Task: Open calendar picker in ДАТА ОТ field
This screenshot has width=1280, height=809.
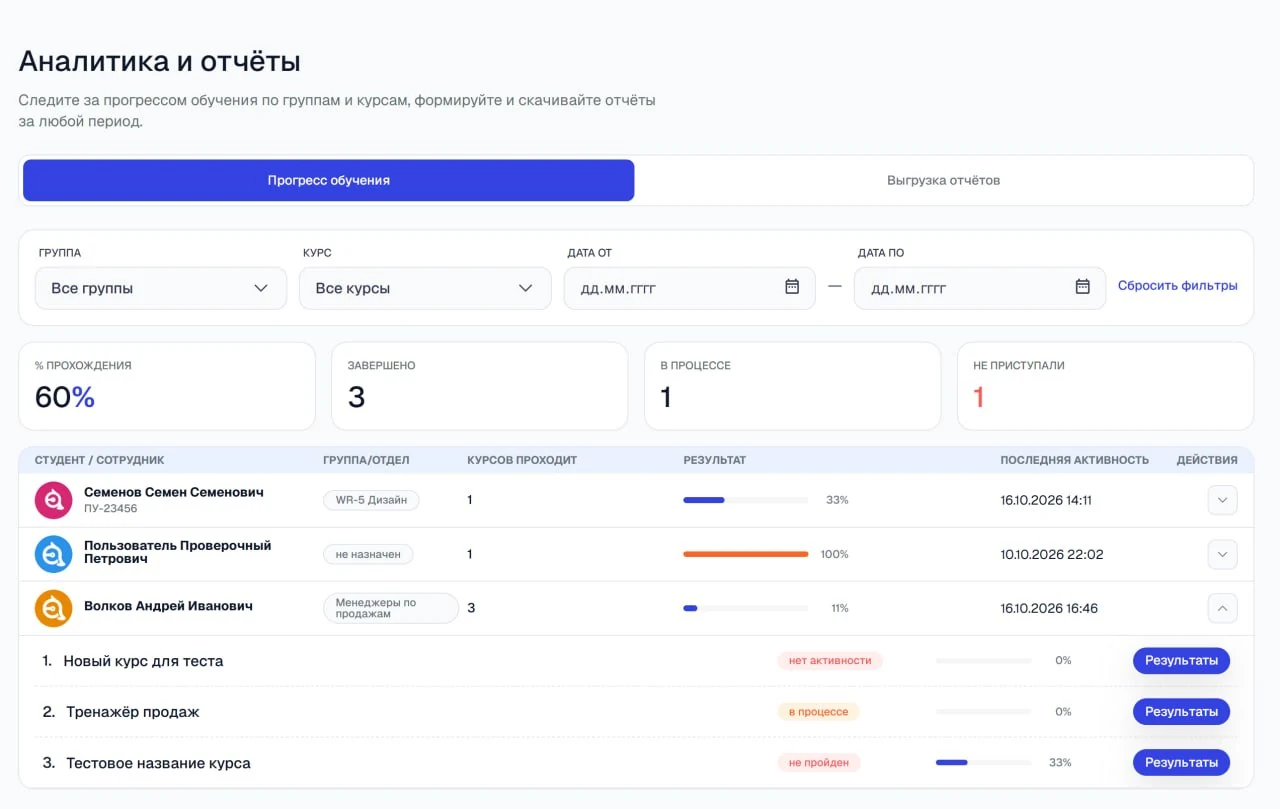Action: tap(792, 287)
